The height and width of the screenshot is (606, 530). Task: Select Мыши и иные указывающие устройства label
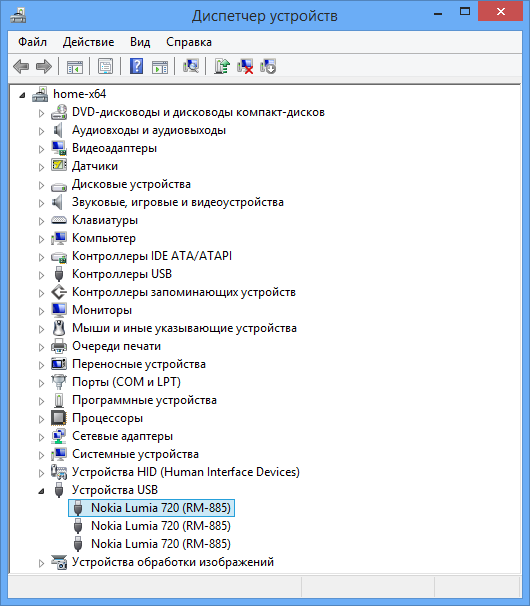click(x=184, y=328)
